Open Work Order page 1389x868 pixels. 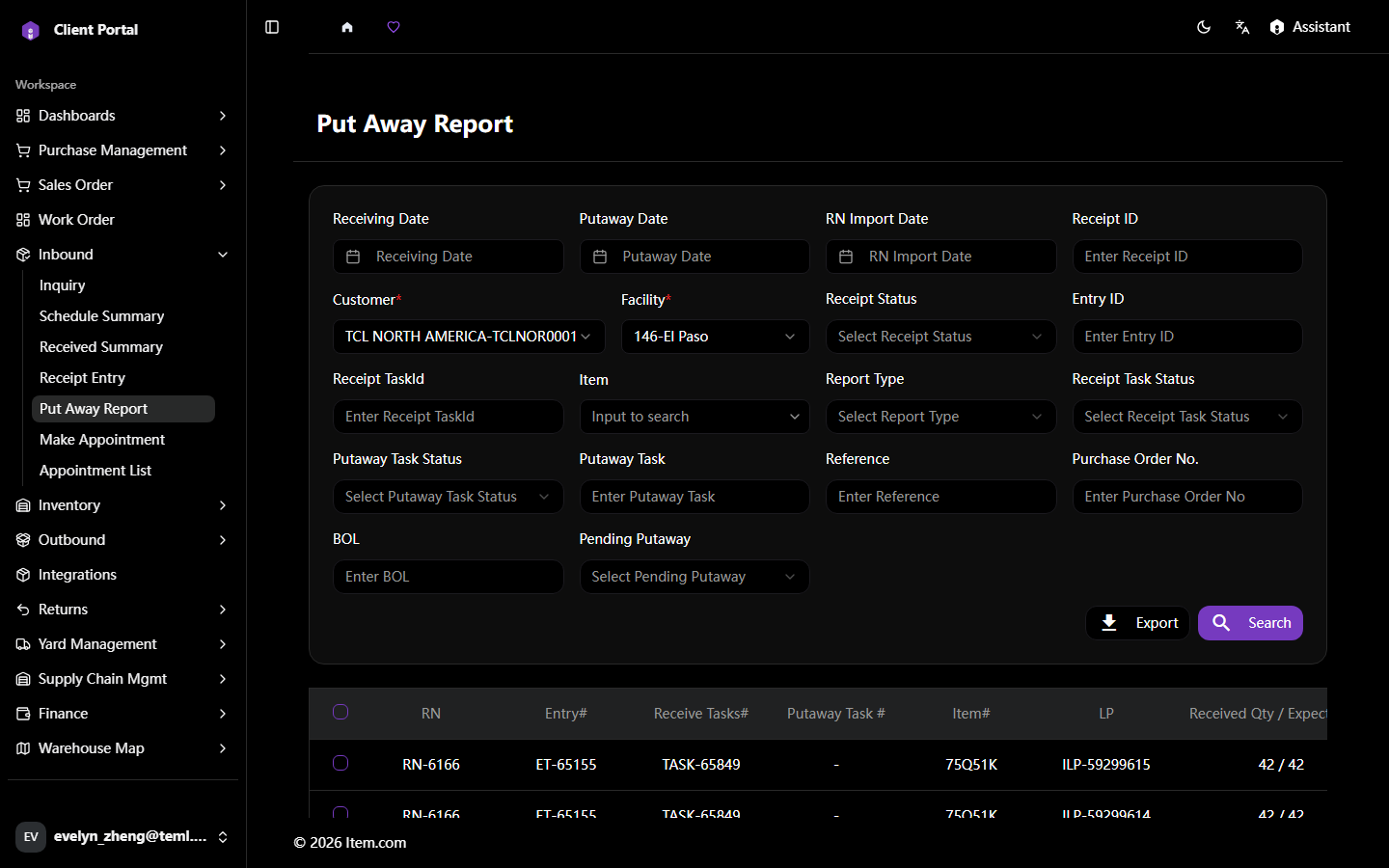[x=123, y=220]
